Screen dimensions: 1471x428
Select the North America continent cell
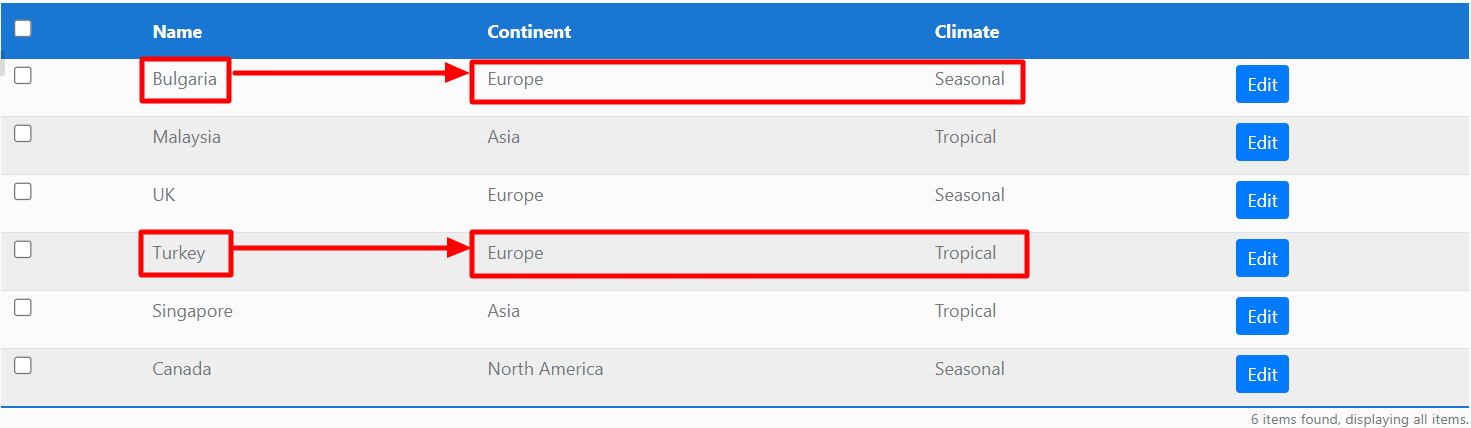[x=545, y=369]
